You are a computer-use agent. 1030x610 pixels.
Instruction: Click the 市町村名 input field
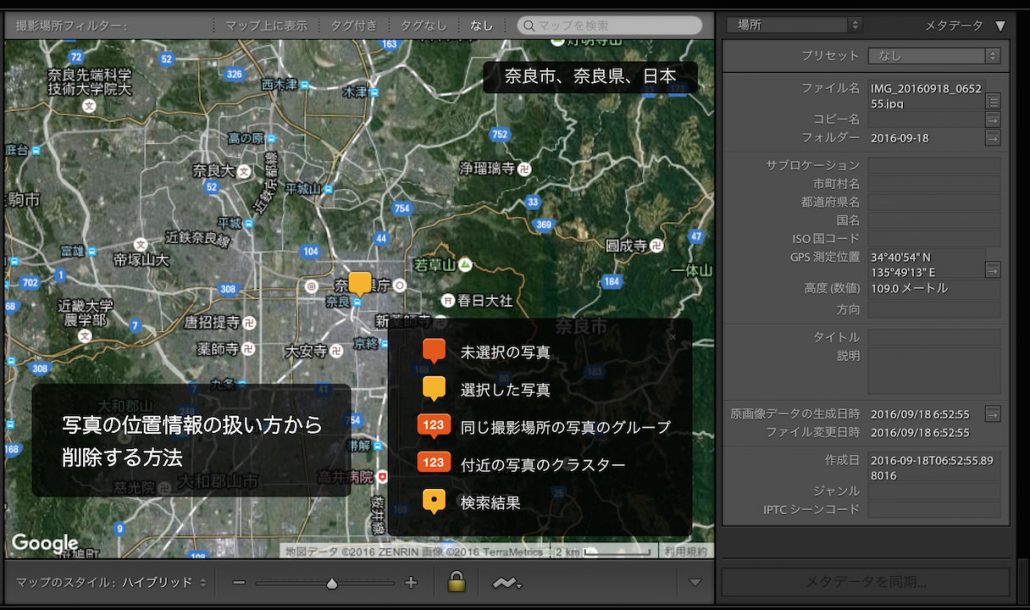[x=934, y=183]
